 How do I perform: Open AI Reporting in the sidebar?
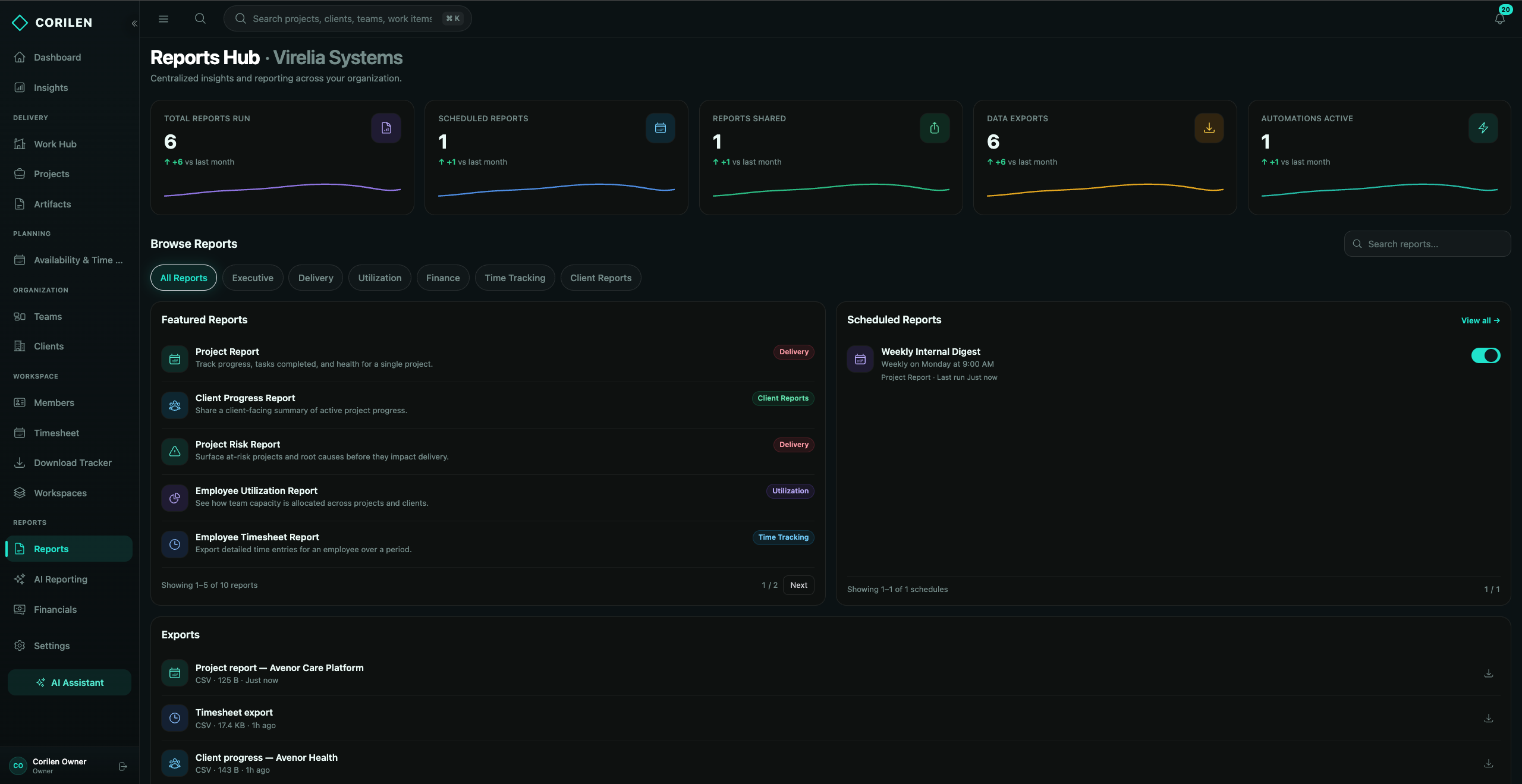[x=69, y=579]
